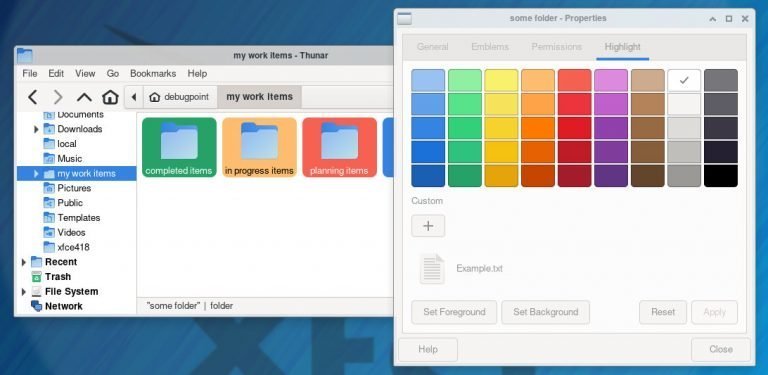Open the completed items folder
Viewport: 768px width, 375px height.
coord(179,147)
